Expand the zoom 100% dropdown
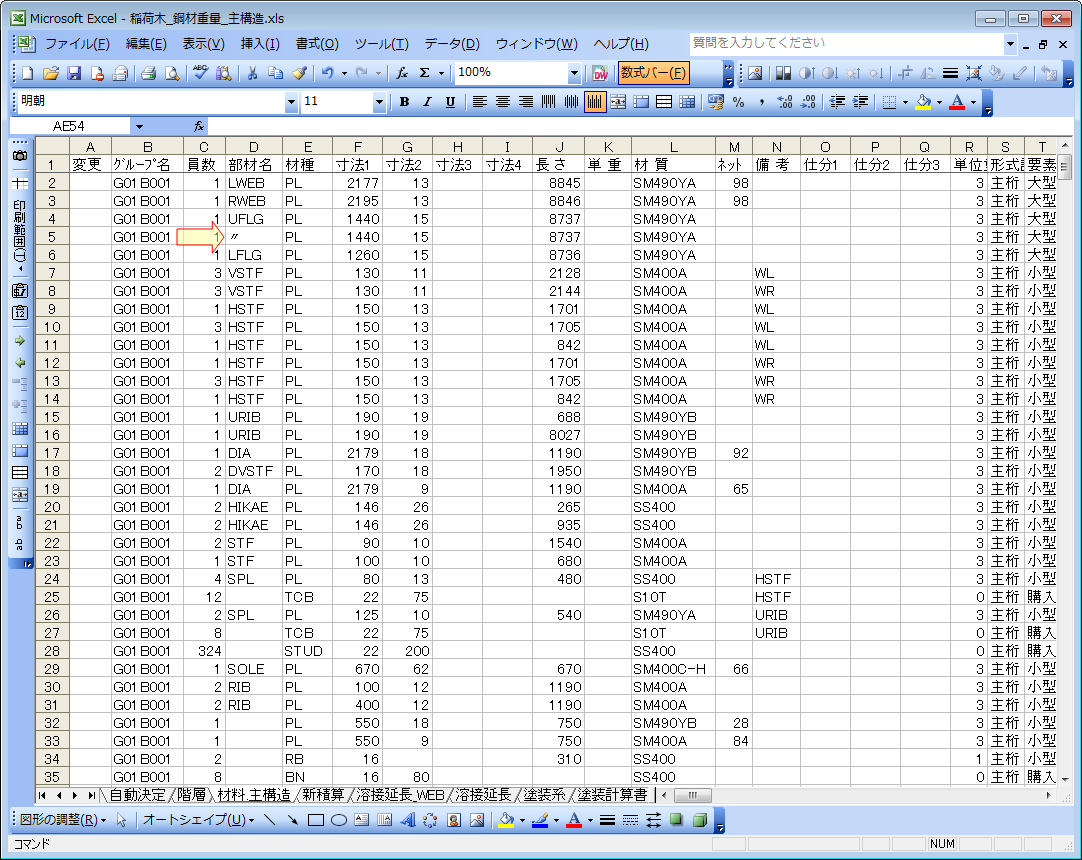Viewport: 1082px width, 860px height. coord(574,73)
